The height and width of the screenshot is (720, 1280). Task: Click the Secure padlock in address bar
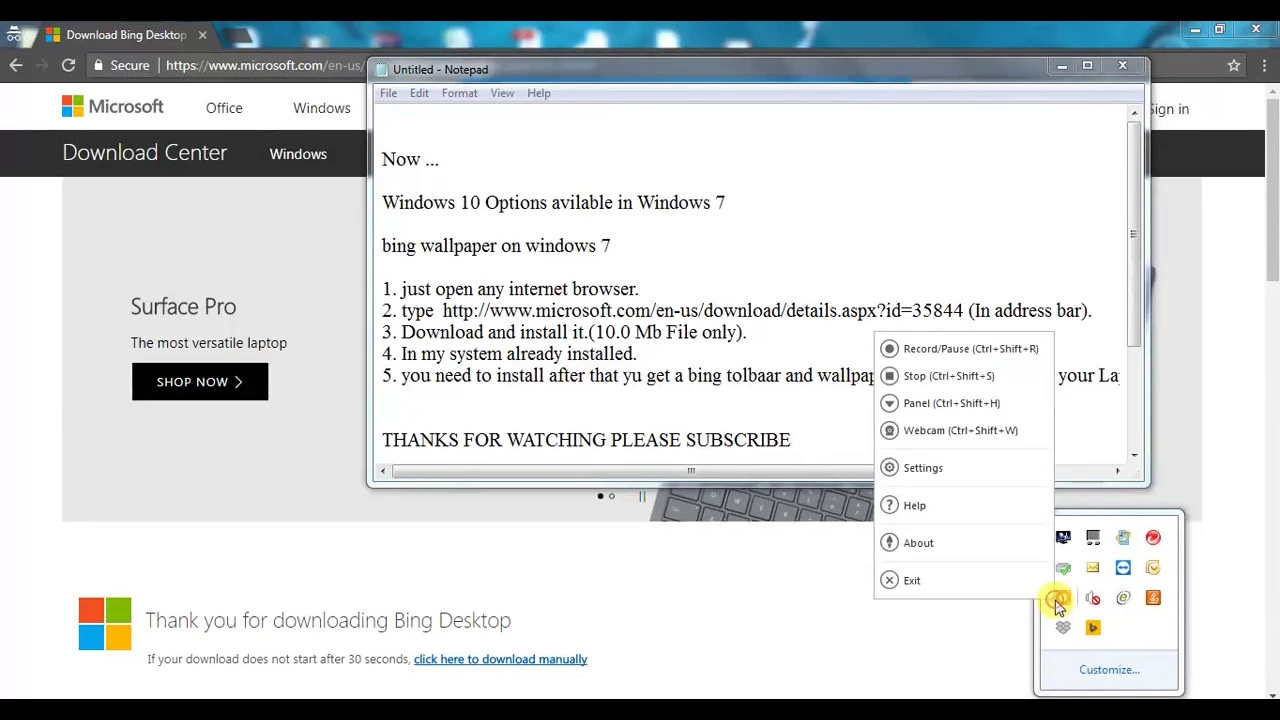[98, 65]
